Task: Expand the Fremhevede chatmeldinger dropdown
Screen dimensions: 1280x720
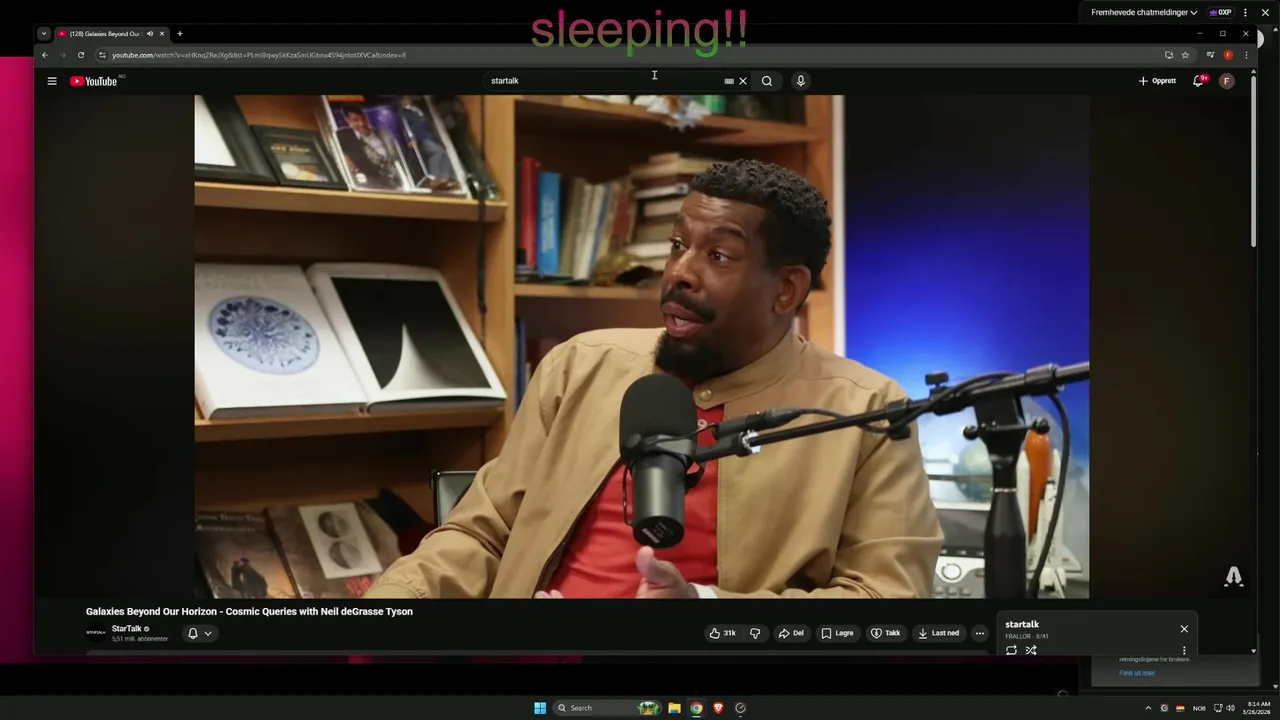Action: click(1144, 13)
